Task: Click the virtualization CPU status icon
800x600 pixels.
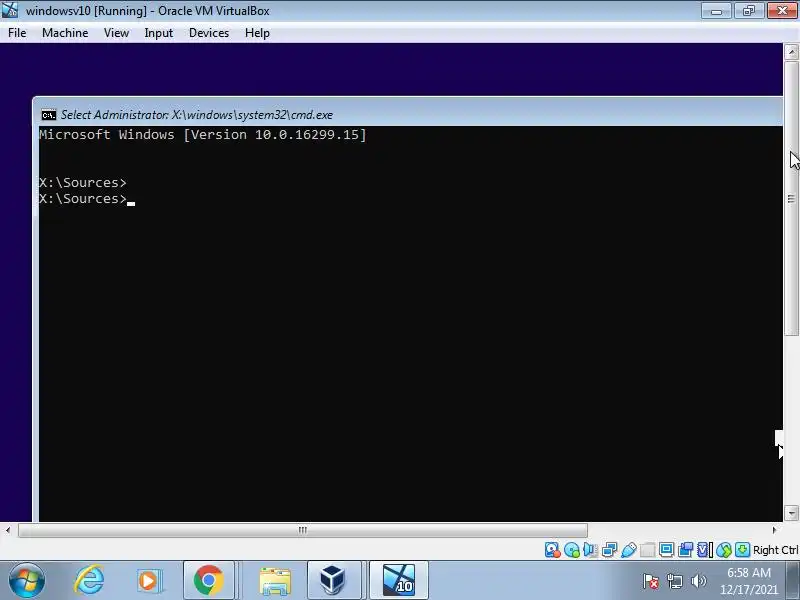Action: pos(704,549)
